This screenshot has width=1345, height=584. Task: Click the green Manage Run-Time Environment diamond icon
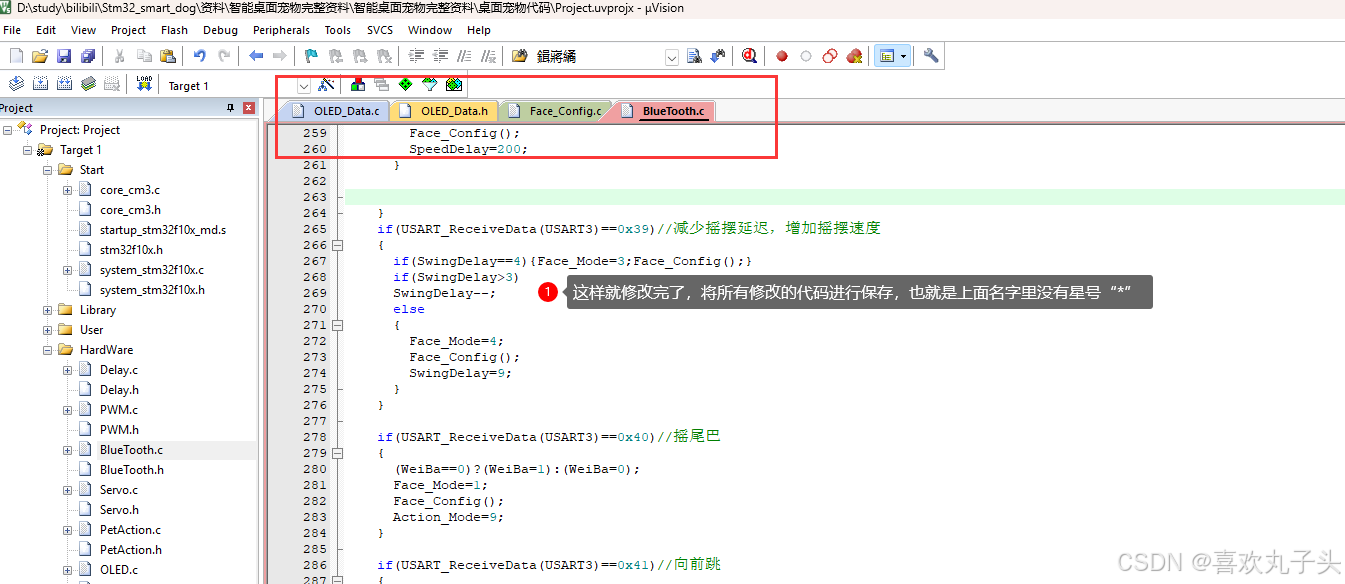405,85
